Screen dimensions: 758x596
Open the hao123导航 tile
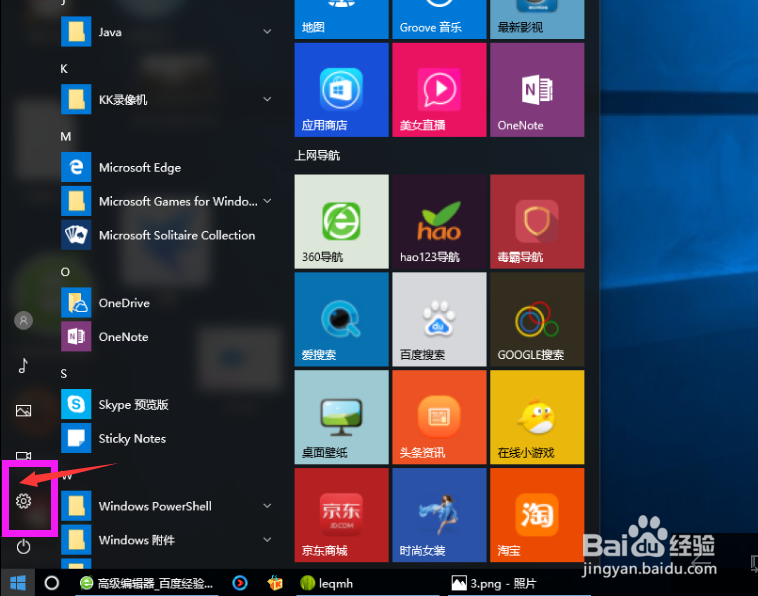click(x=439, y=221)
